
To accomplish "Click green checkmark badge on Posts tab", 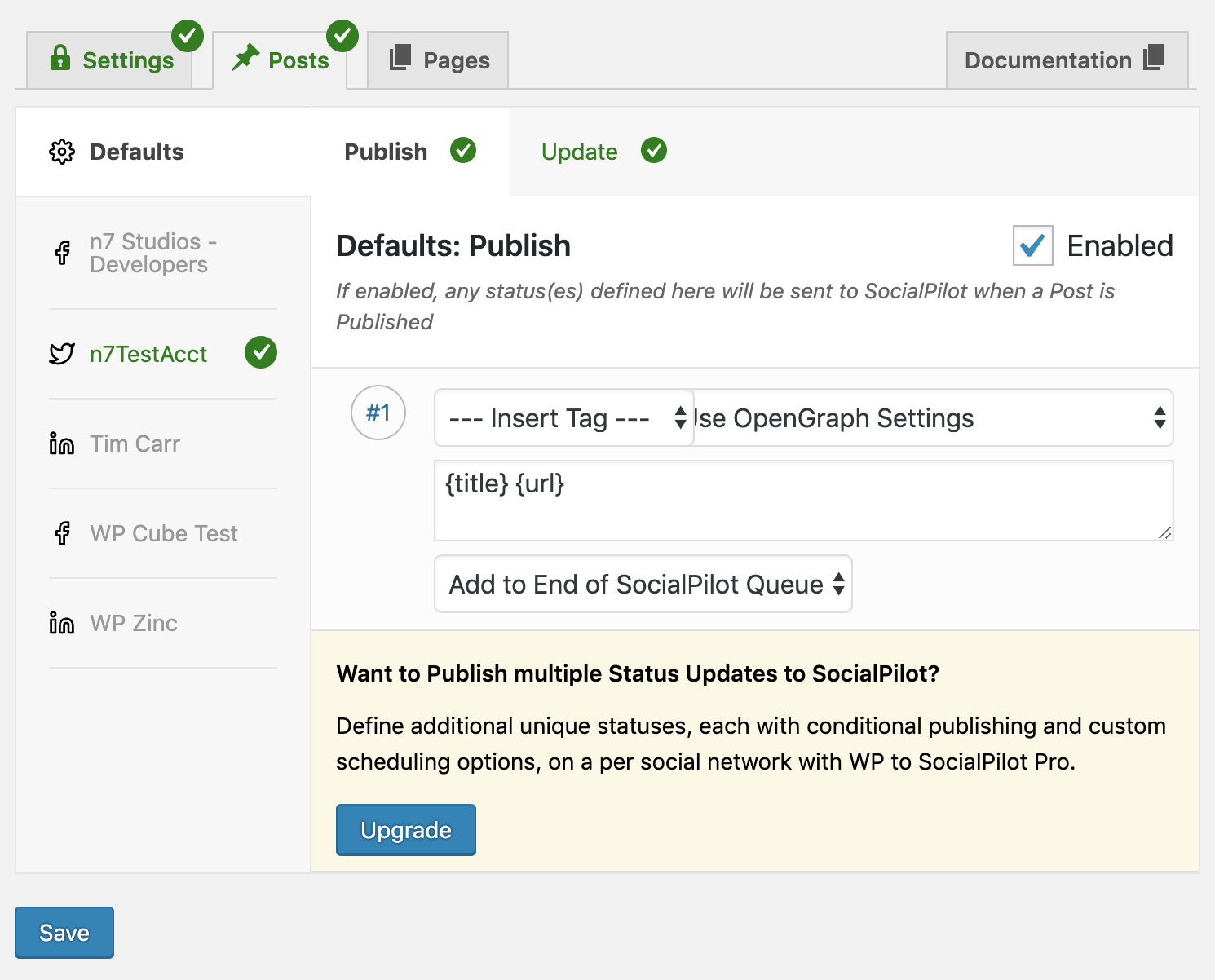I will click(x=342, y=36).
